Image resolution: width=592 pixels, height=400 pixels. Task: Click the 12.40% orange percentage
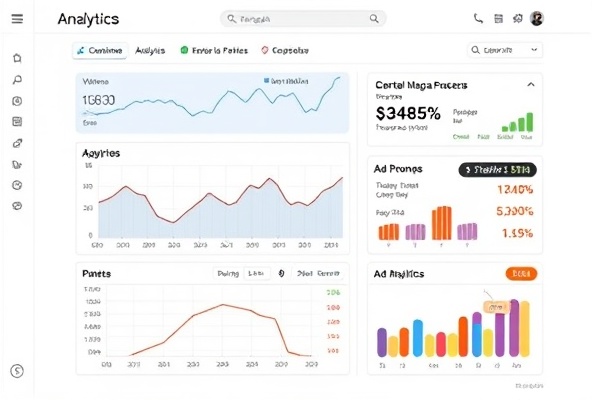pos(515,189)
